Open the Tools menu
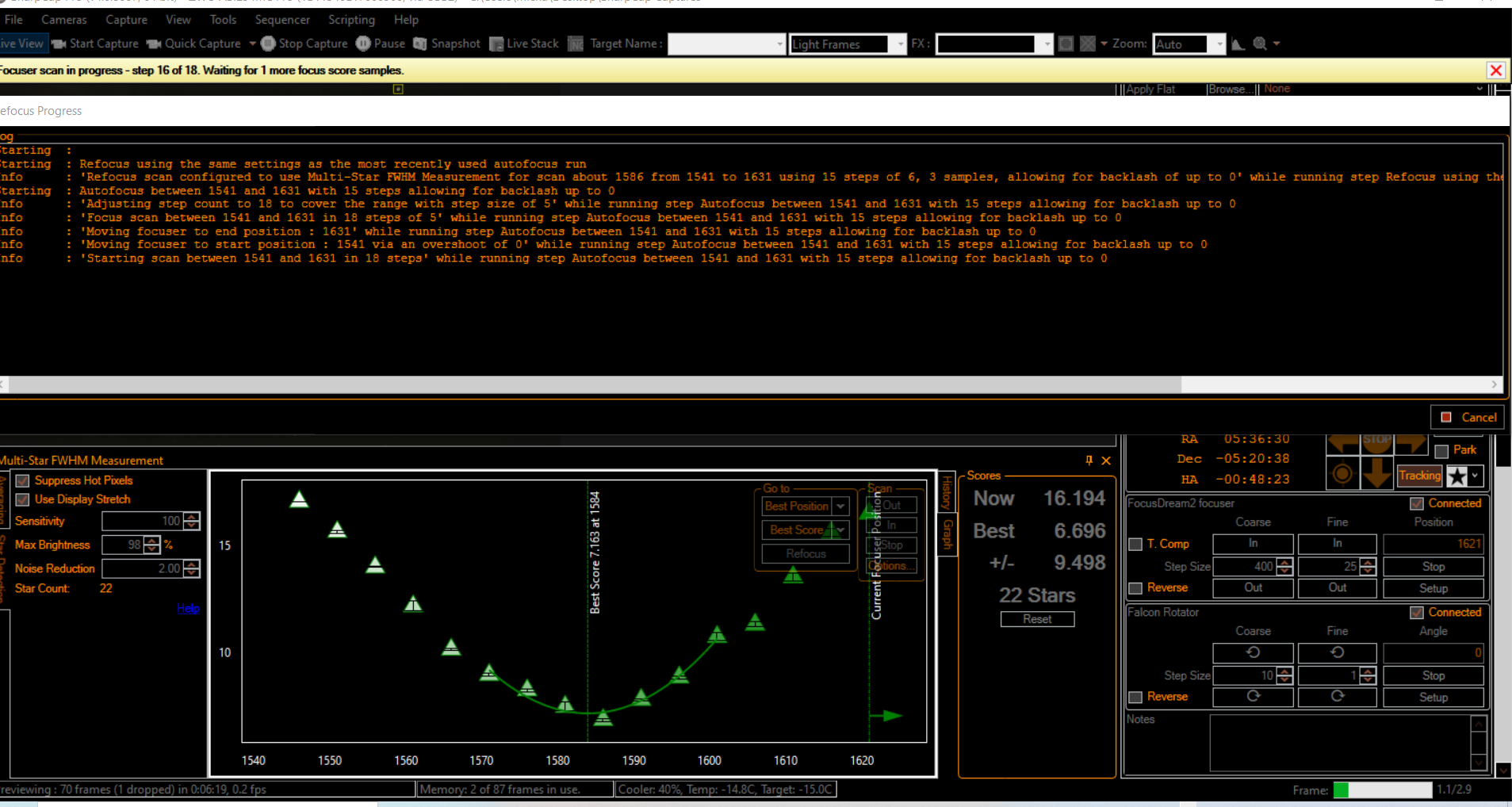The width and height of the screenshot is (1512, 807). 223,19
